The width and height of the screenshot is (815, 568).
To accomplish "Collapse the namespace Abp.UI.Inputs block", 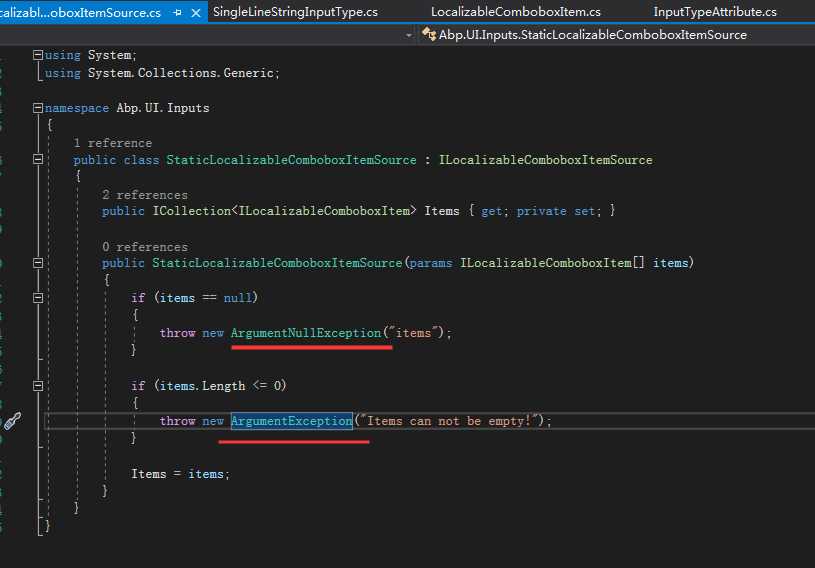I will [x=38, y=108].
